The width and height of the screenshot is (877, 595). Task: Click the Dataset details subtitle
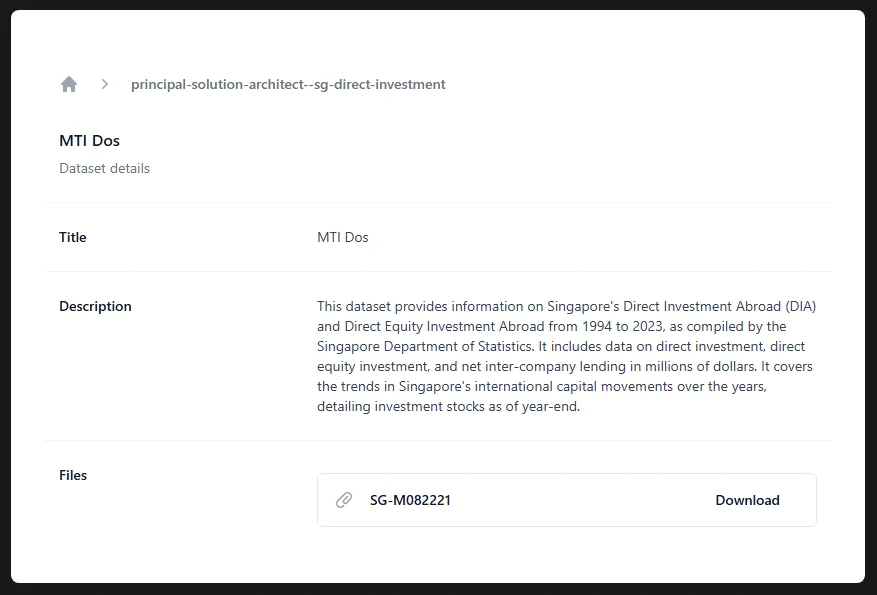point(104,168)
